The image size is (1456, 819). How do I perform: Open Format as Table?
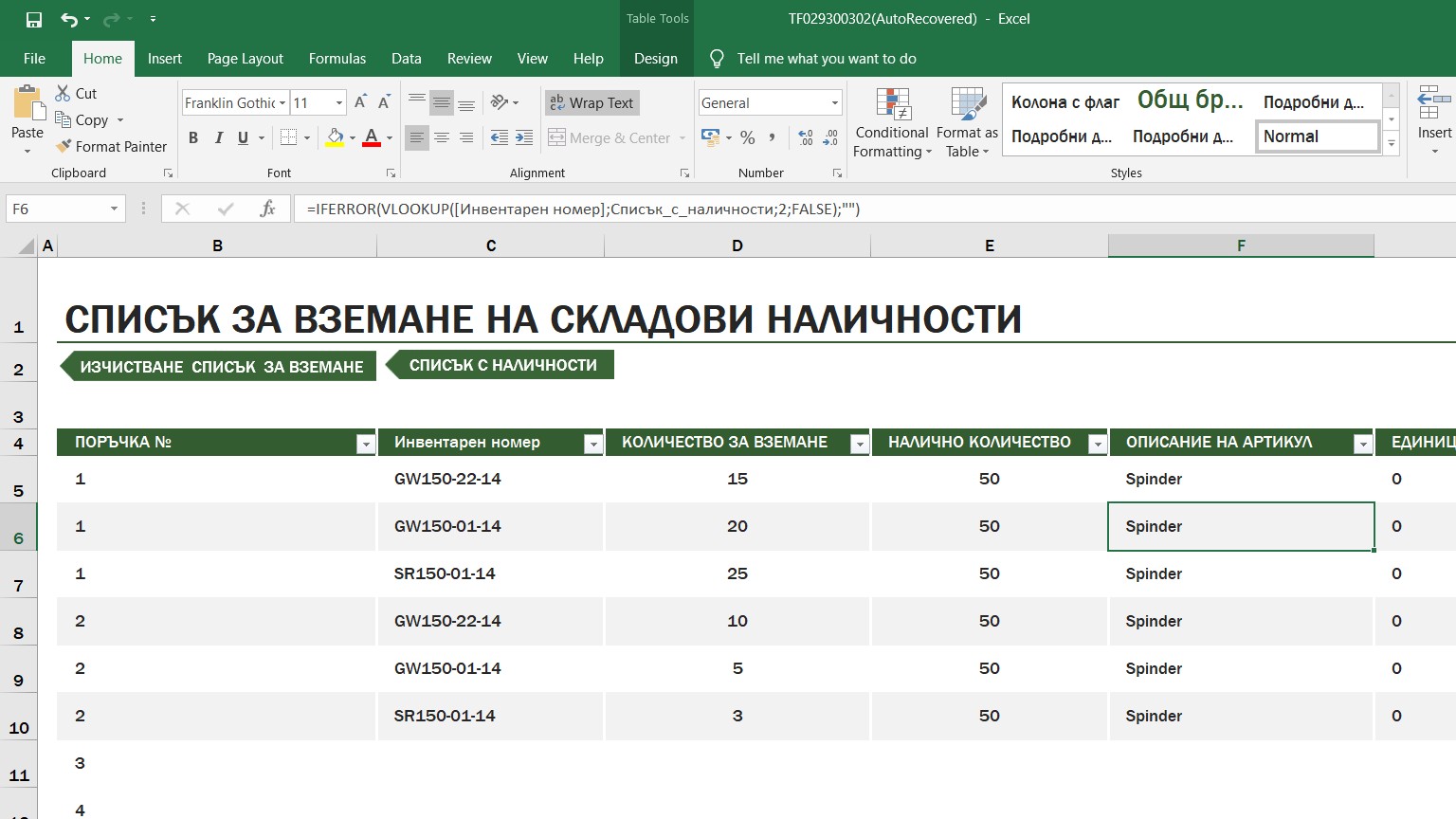[967, 123]
